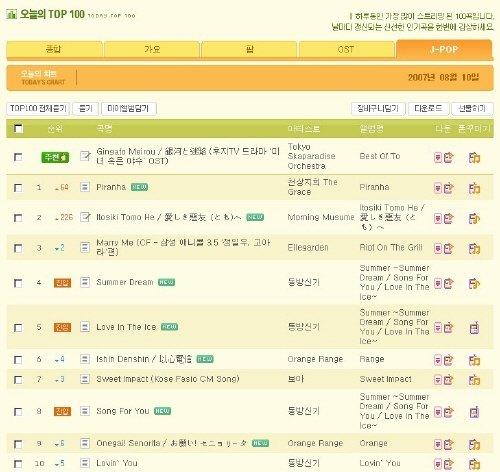Click the 선물하기 gift button
500x472 pixels.
(x=472, y=109)
